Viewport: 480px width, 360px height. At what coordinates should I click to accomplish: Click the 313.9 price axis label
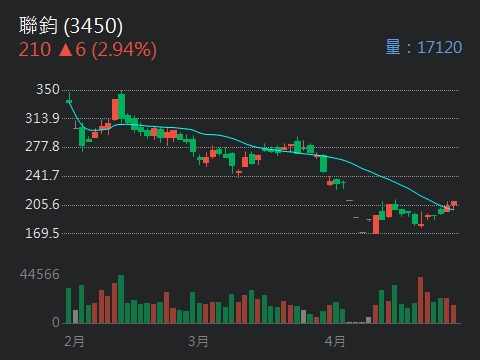pos(43,118)
